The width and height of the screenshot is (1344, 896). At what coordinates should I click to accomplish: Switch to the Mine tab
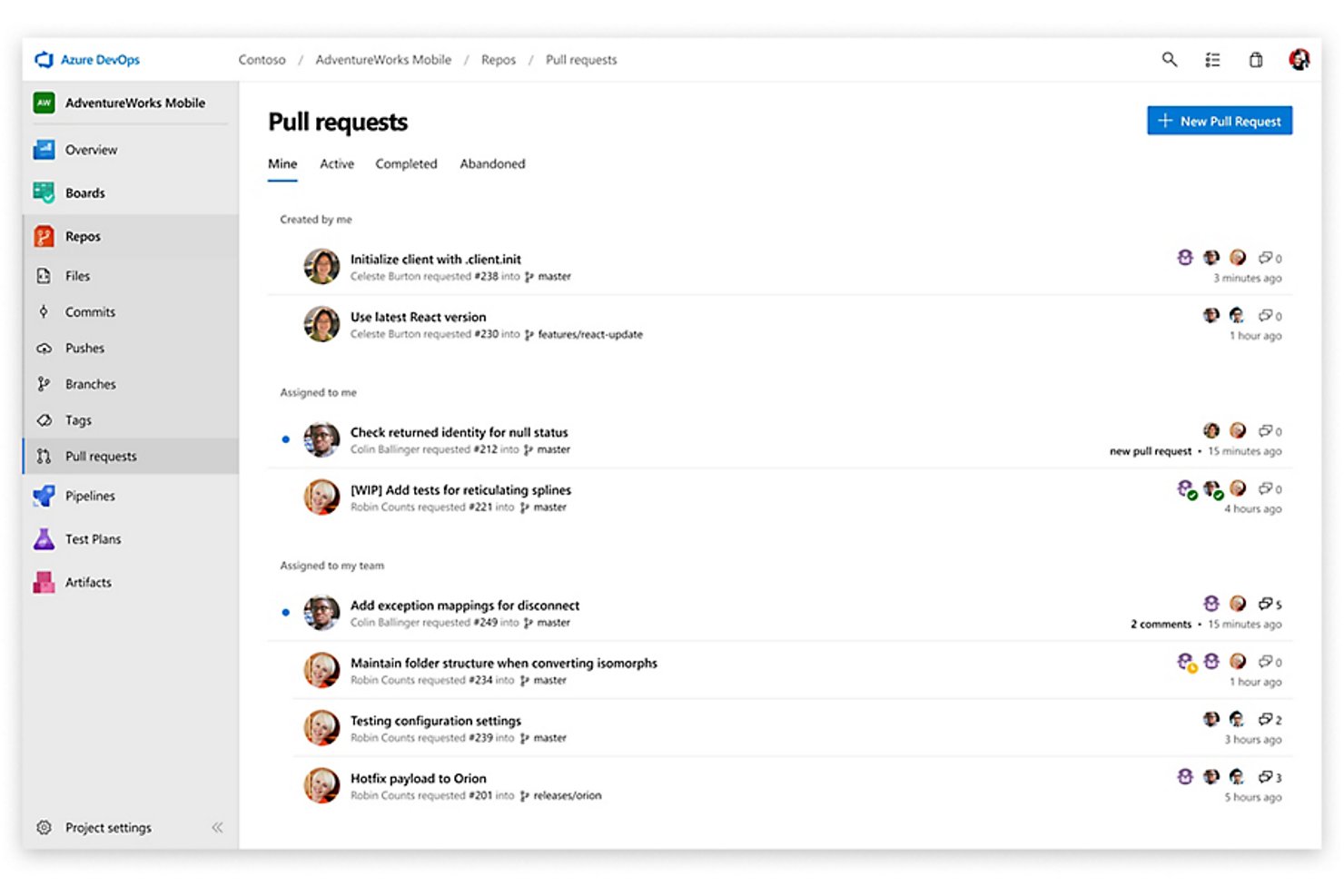point(282,164)
